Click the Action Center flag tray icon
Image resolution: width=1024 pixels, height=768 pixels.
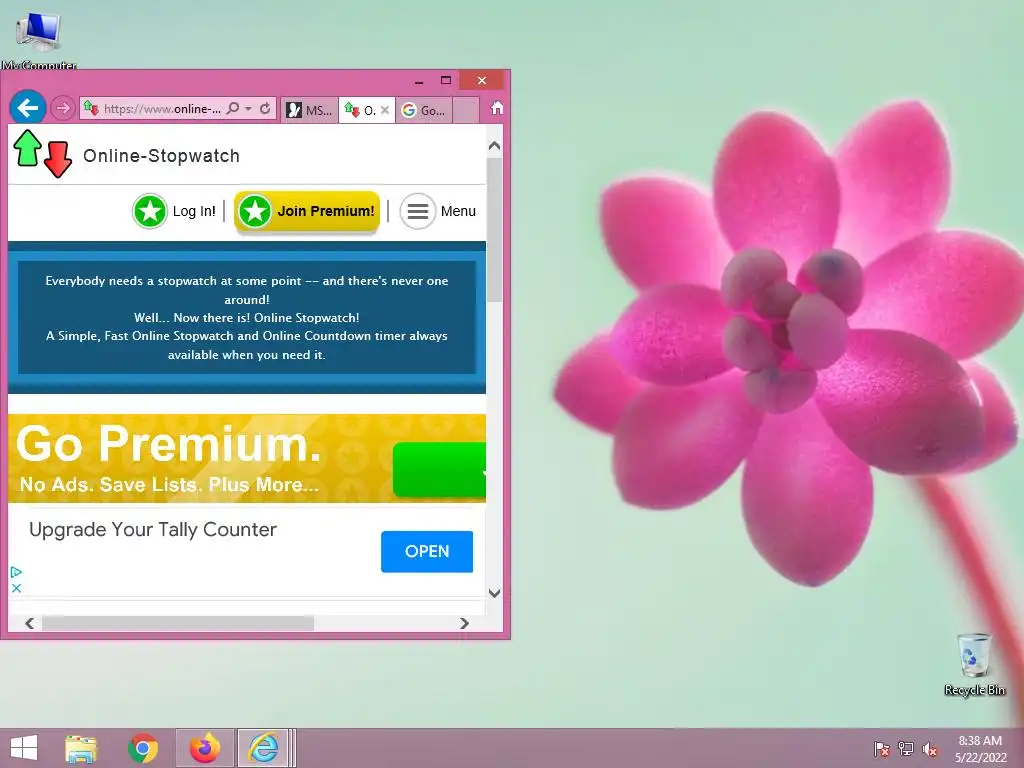[881, 749]
